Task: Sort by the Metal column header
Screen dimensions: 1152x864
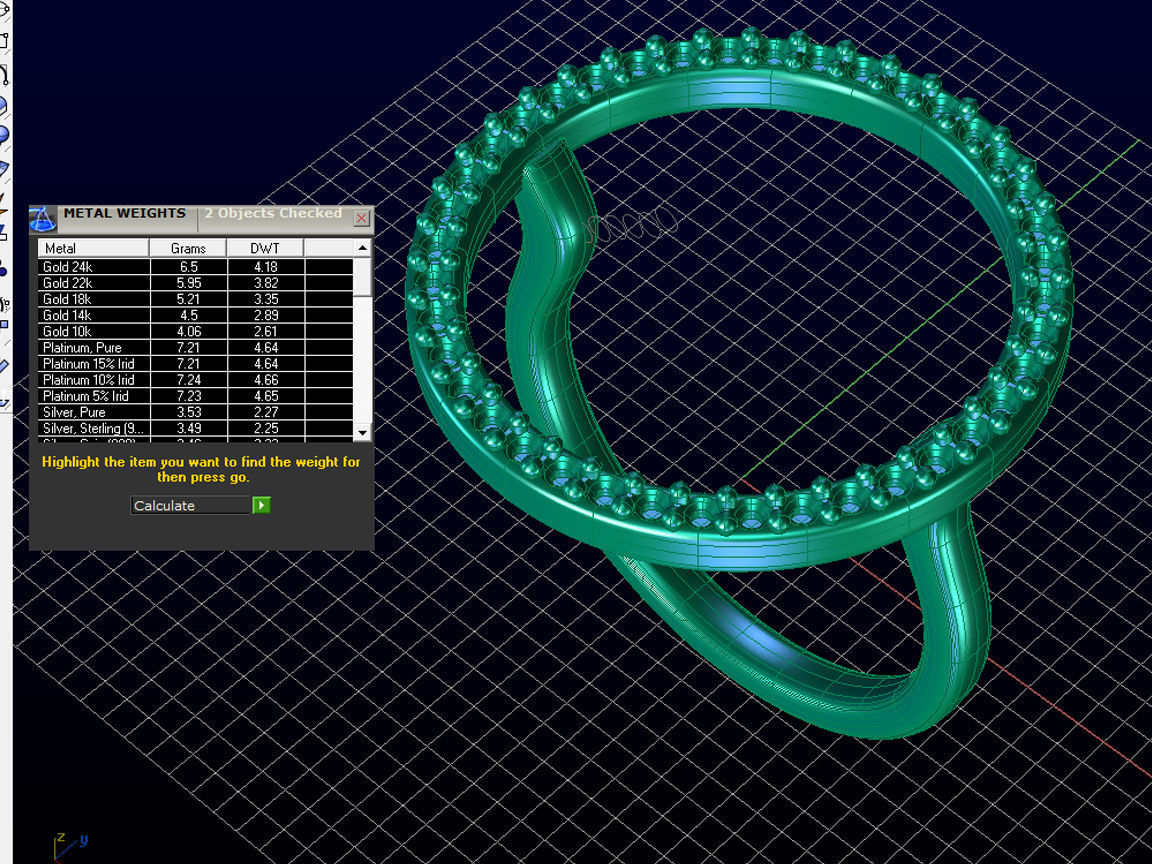Action: pyautogui.click(x=93, y=248)
